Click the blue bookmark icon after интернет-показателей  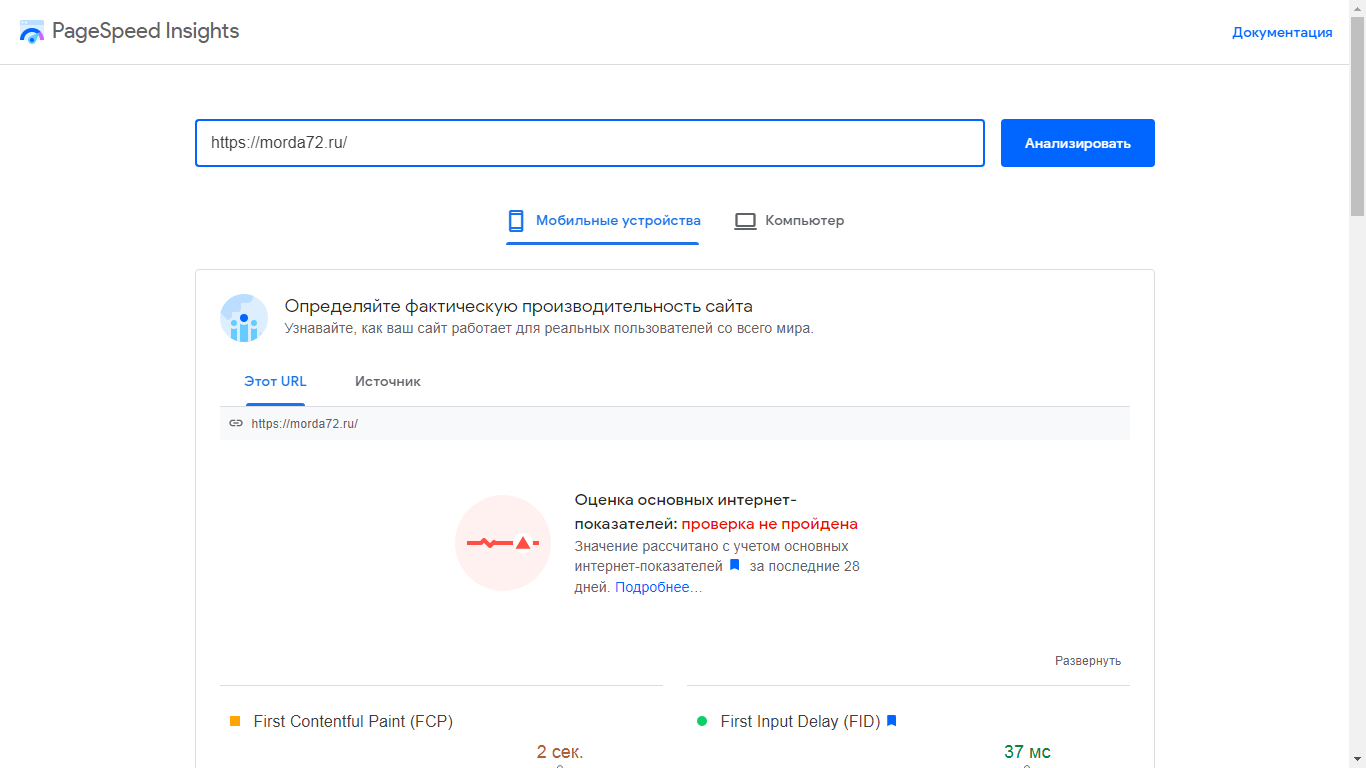point(734,565)
